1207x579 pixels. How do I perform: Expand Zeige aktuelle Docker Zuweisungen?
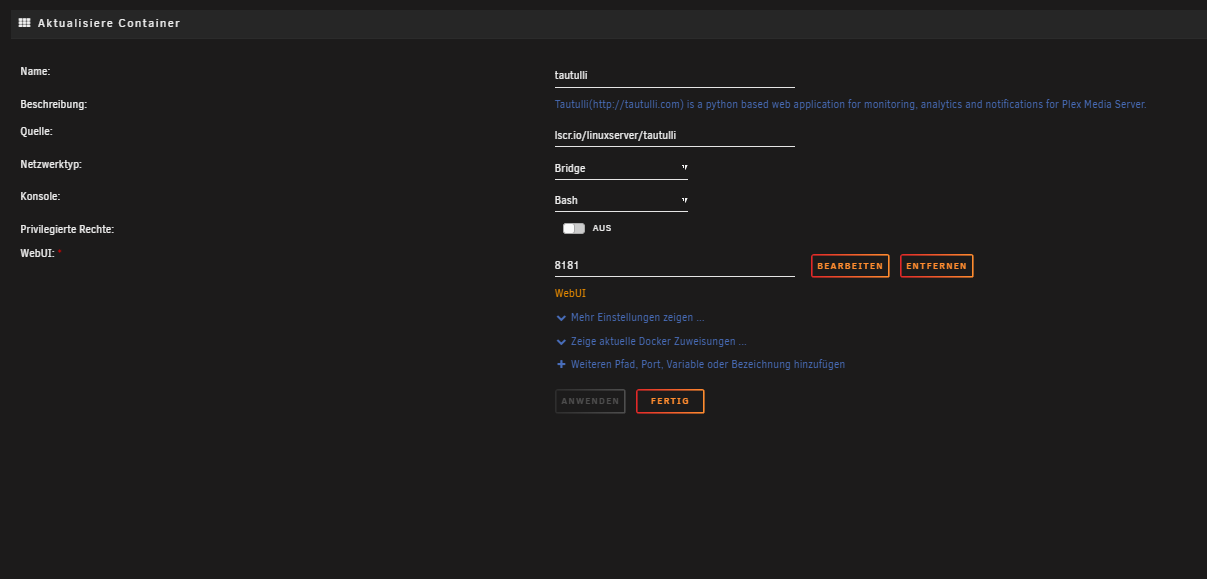tap(659, 342)
